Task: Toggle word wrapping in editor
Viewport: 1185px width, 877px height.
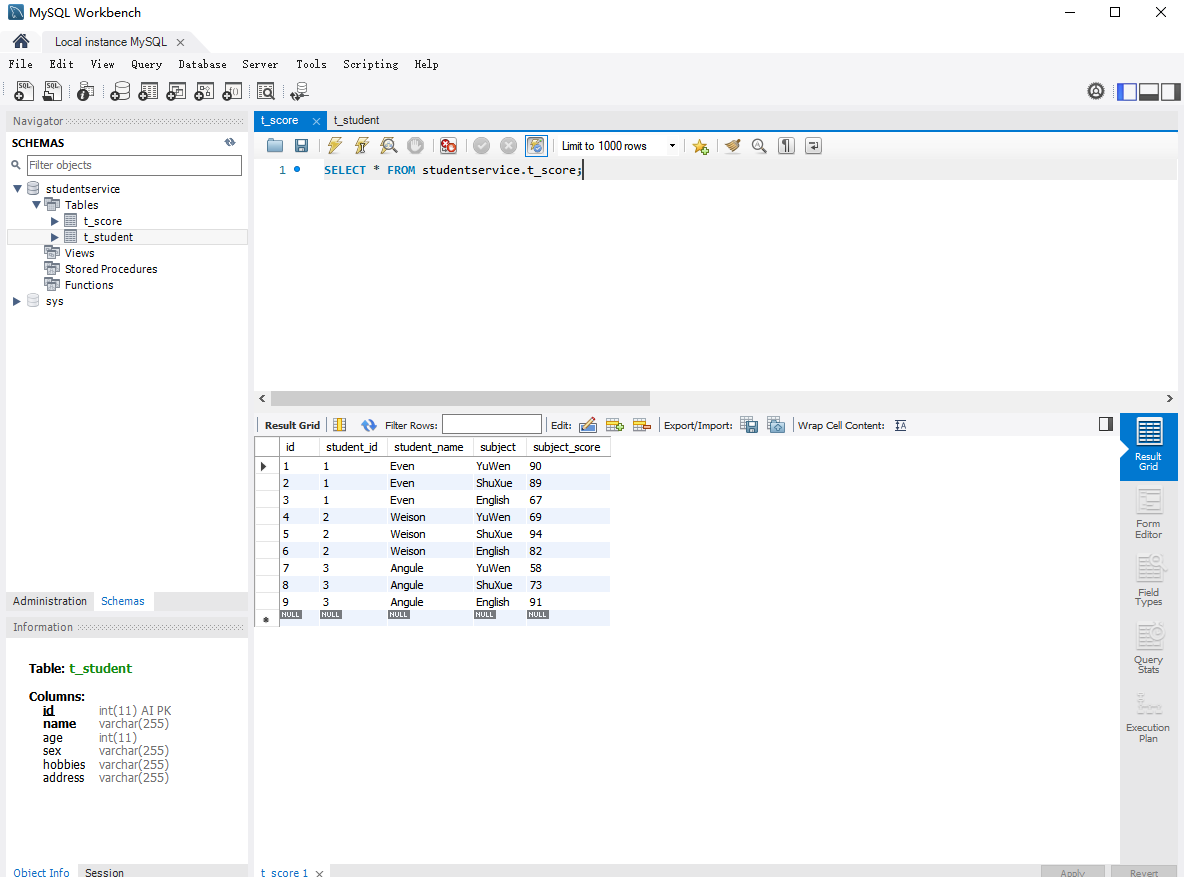Action: pyautogui.click(x=813, y=146)
